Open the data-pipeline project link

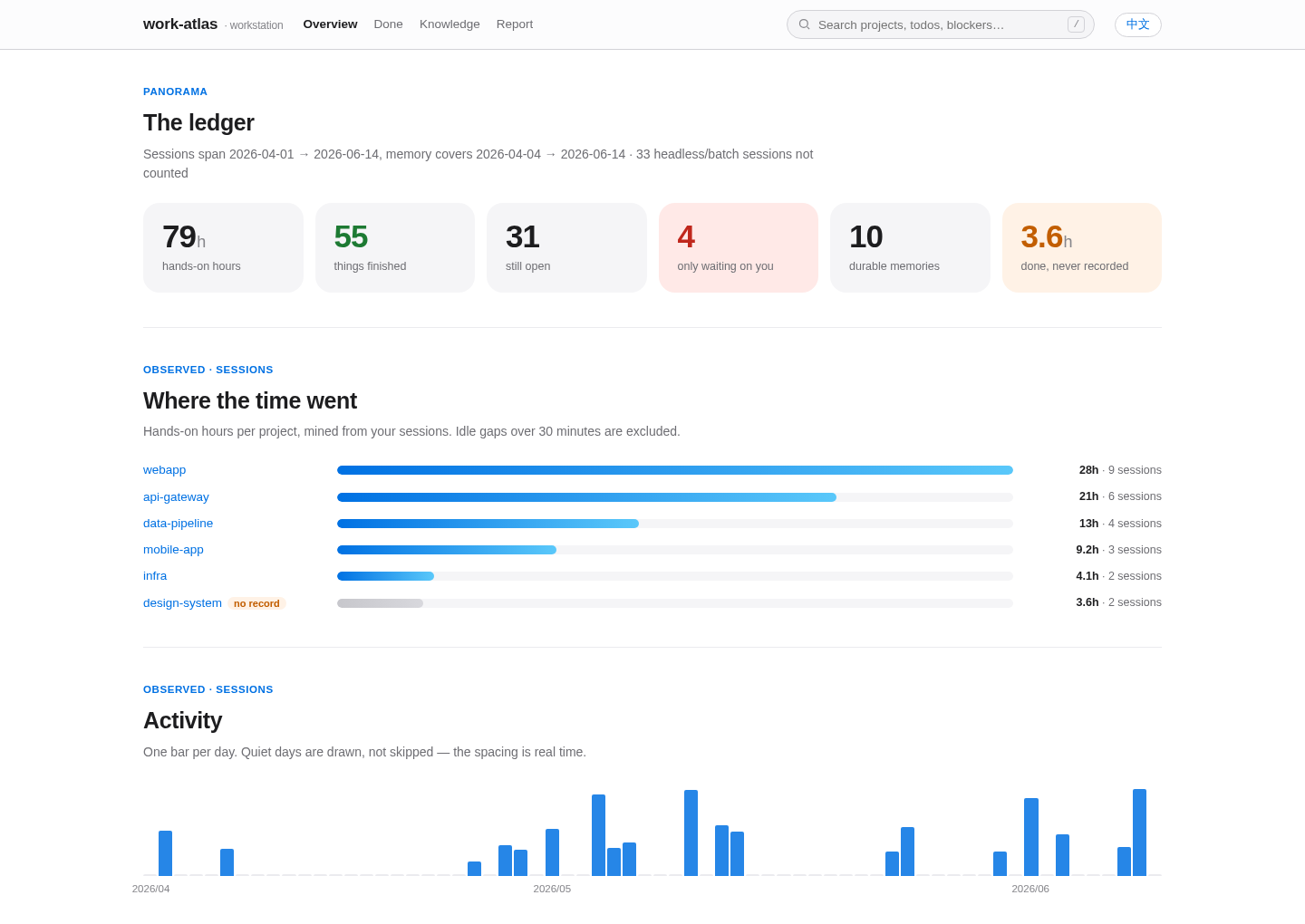178,524
